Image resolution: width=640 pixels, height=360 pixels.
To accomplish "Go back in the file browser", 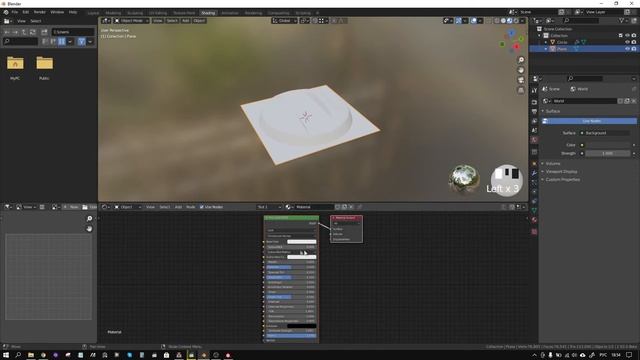I will point(7,32).
